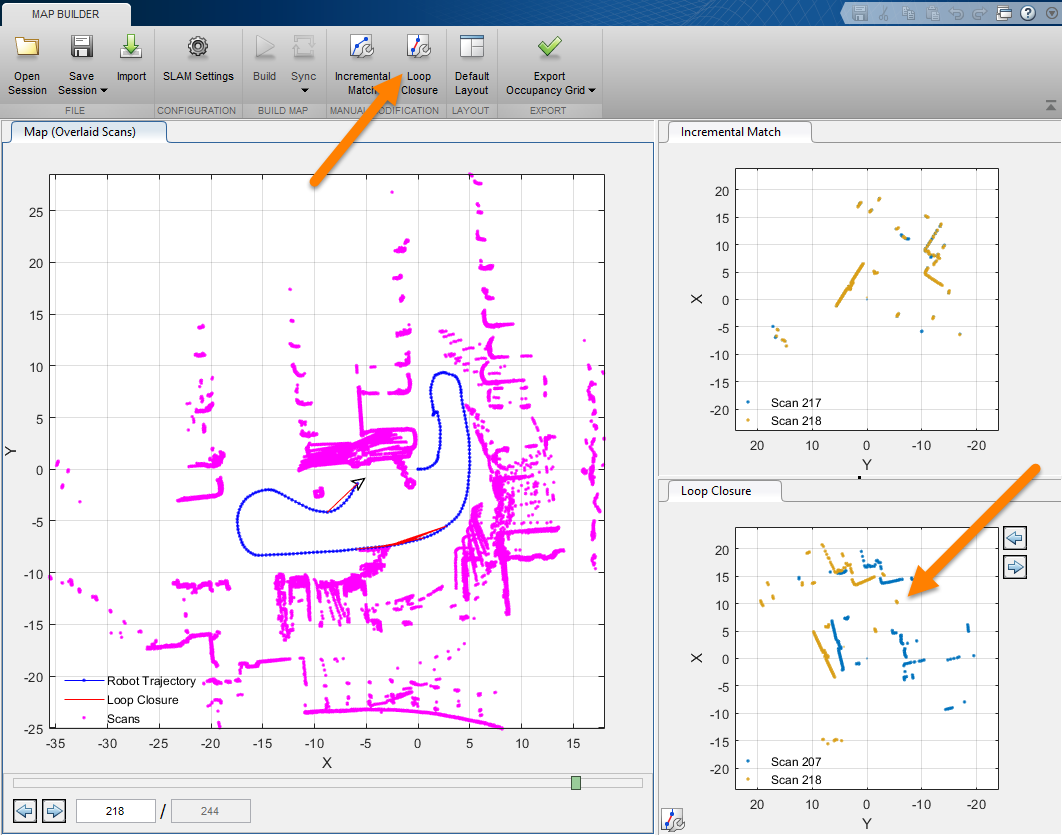
Task: Select the Incremental Match panel tab
Action: 730,132
